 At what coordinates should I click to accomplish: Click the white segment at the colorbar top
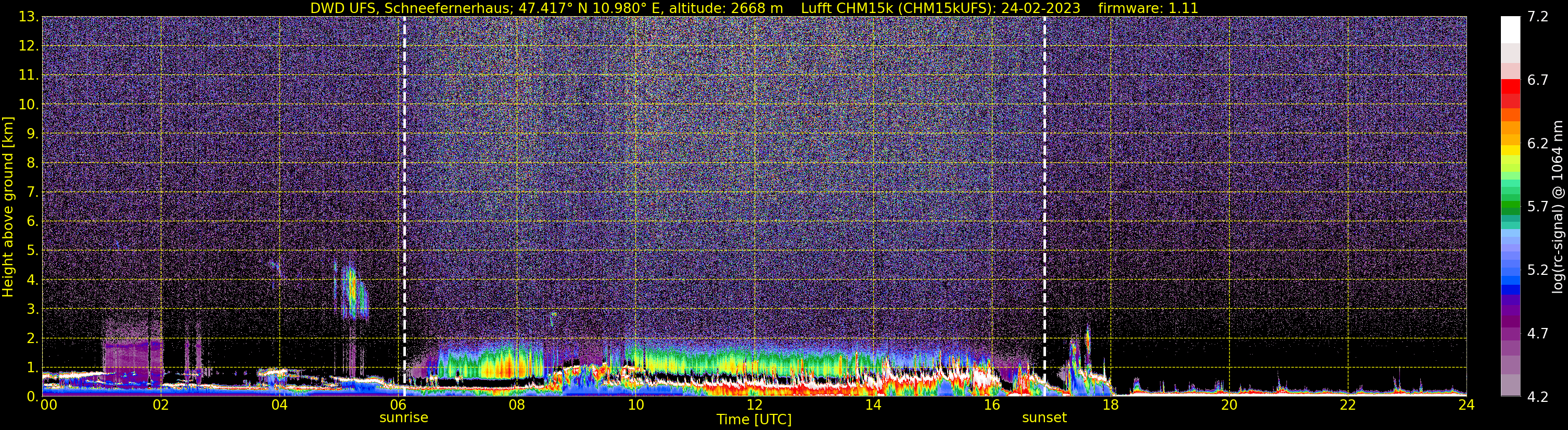point(1510,30)
